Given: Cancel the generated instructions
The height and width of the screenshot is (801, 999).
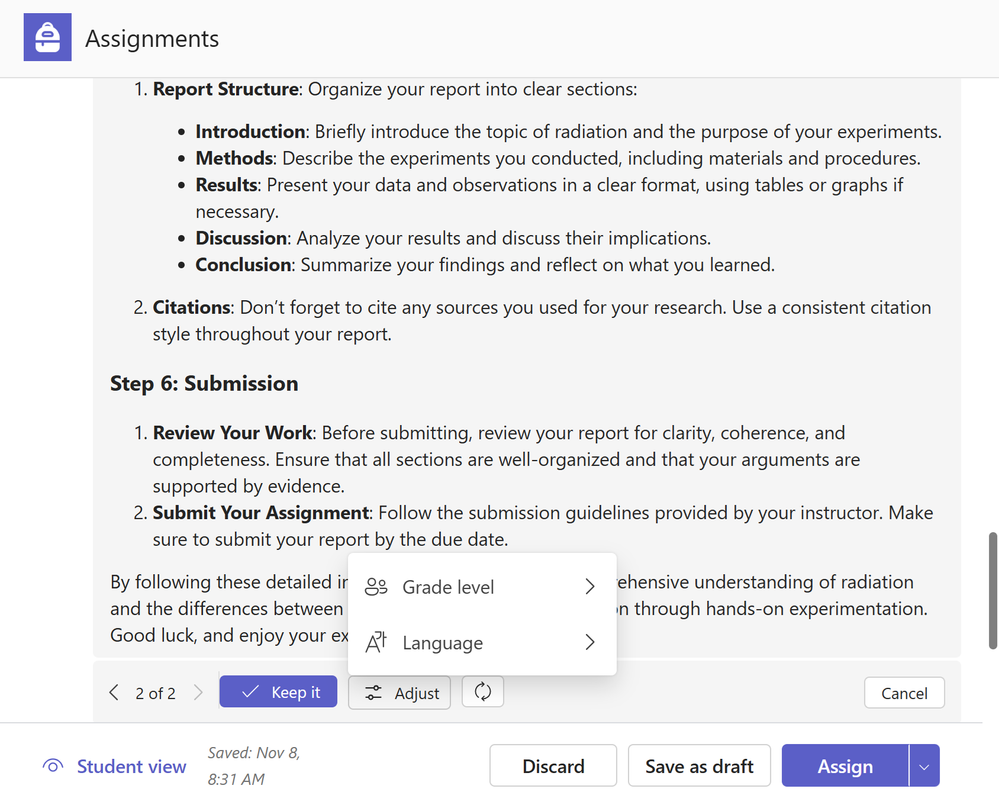Looking at the screenshot, I should coord(904,693).
